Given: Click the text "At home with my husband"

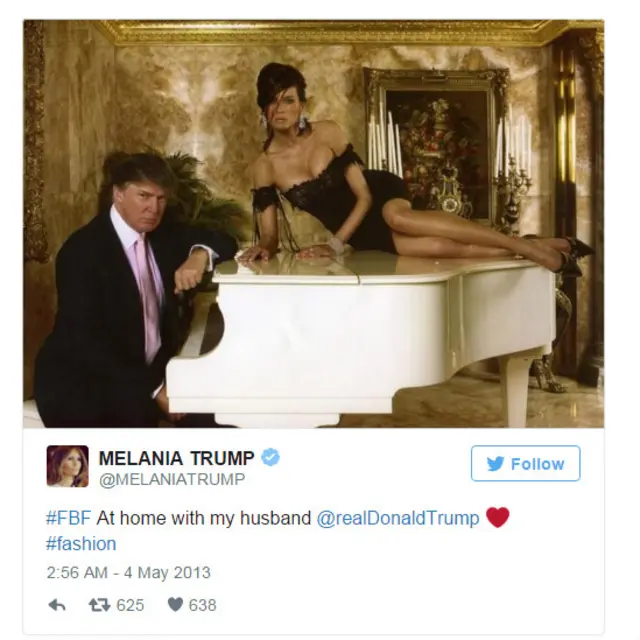Looking at the screenshot, I should click(x=204, y=518).
